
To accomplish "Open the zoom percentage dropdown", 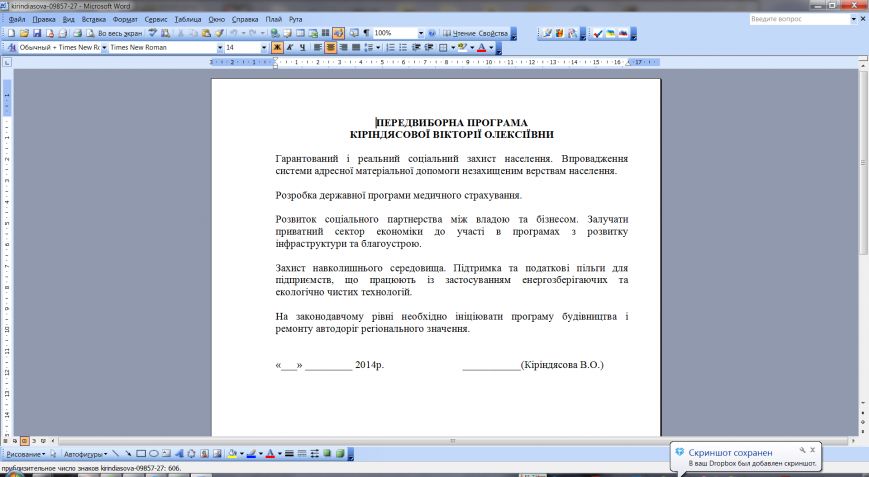I will (421, 33).
